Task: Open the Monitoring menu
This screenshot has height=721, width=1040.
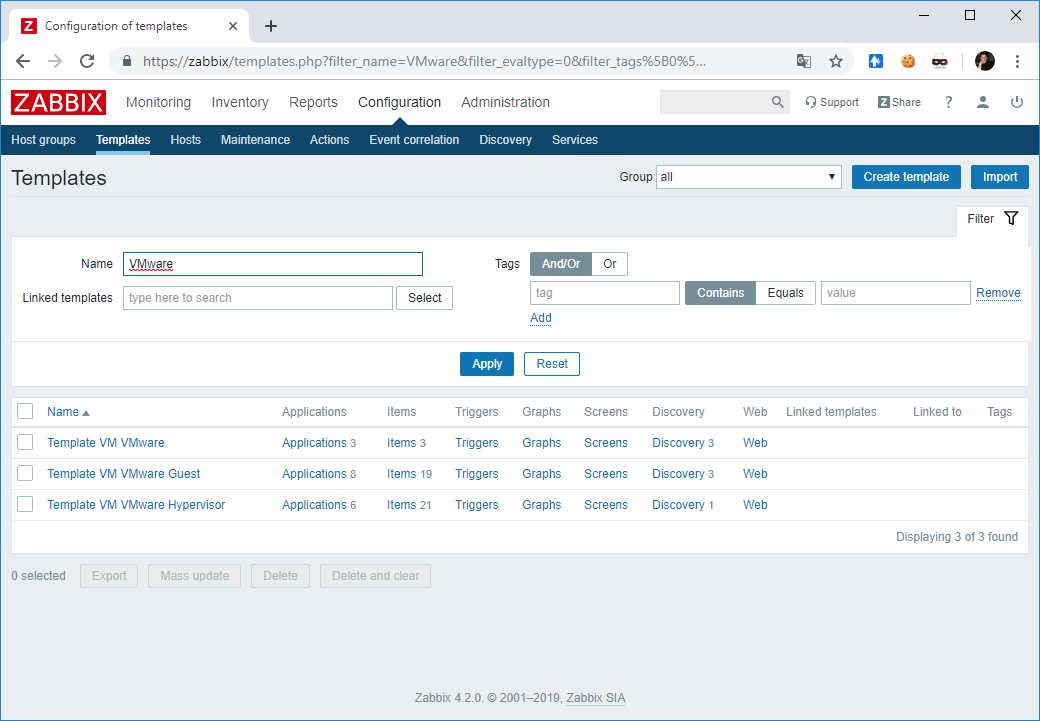Action: click(x=159, y=102)
